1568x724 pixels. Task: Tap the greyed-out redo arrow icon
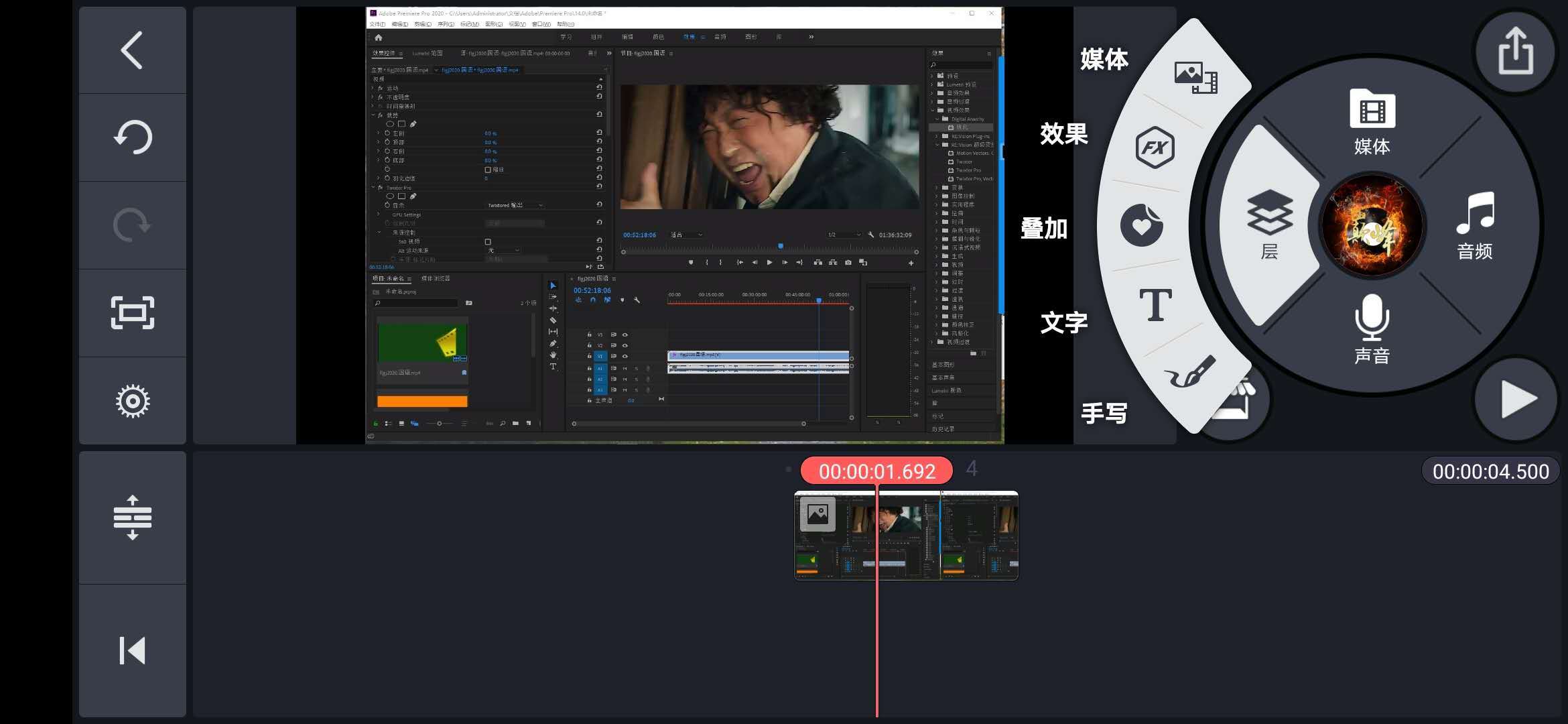click(132, 225)
